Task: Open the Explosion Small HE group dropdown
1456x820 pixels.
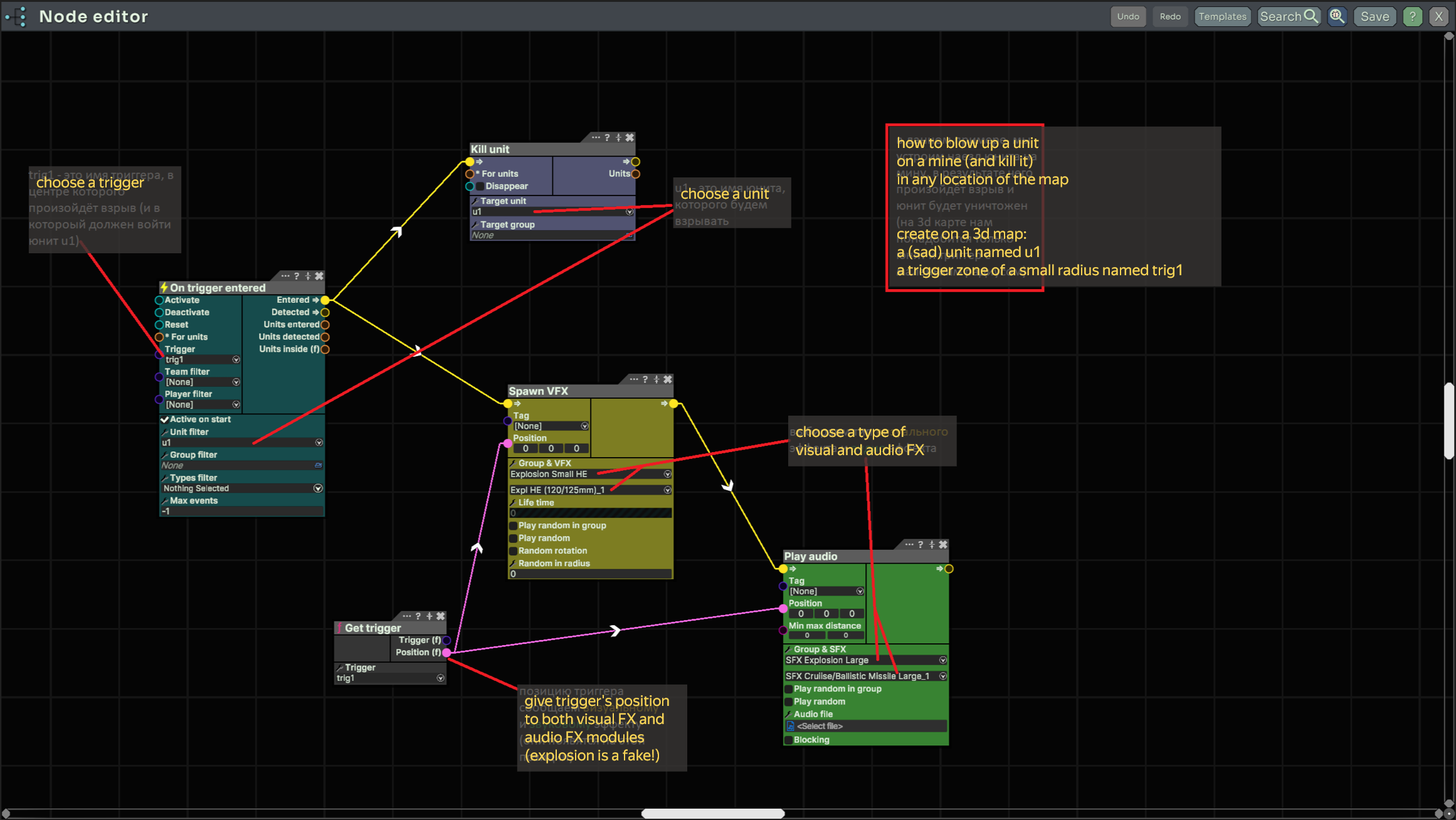Action: coord(667,474)
